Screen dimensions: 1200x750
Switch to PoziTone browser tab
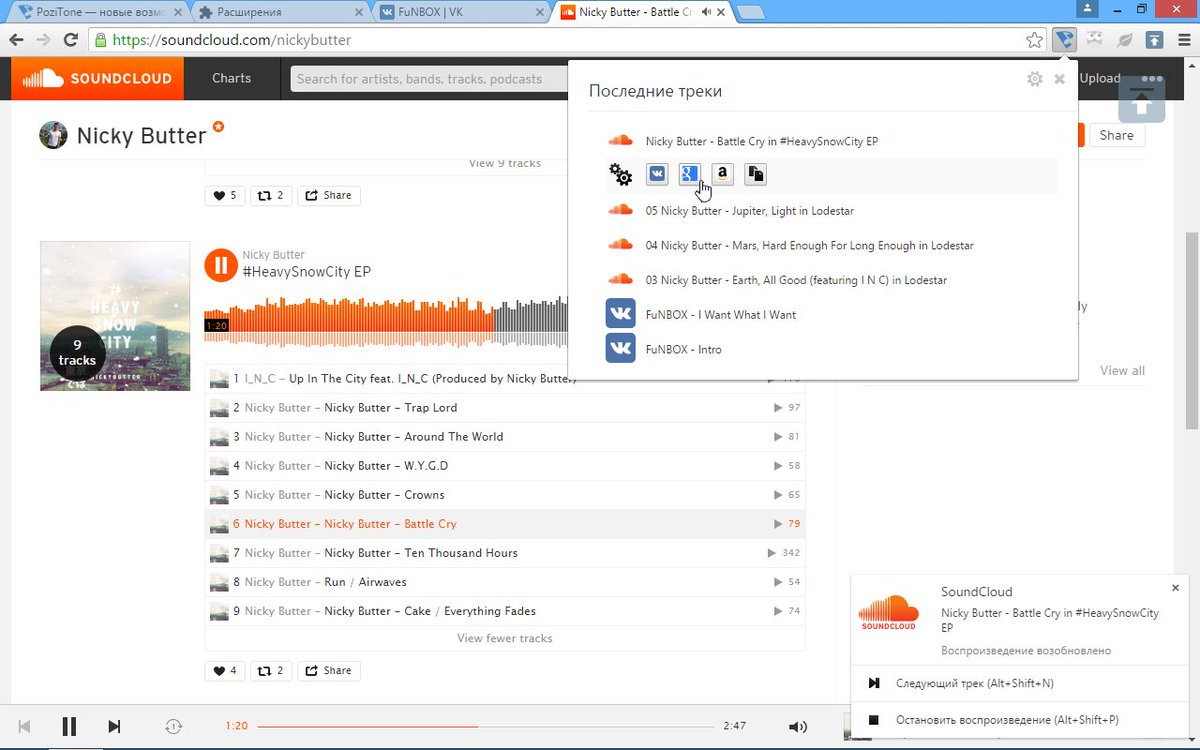[100, 12]
